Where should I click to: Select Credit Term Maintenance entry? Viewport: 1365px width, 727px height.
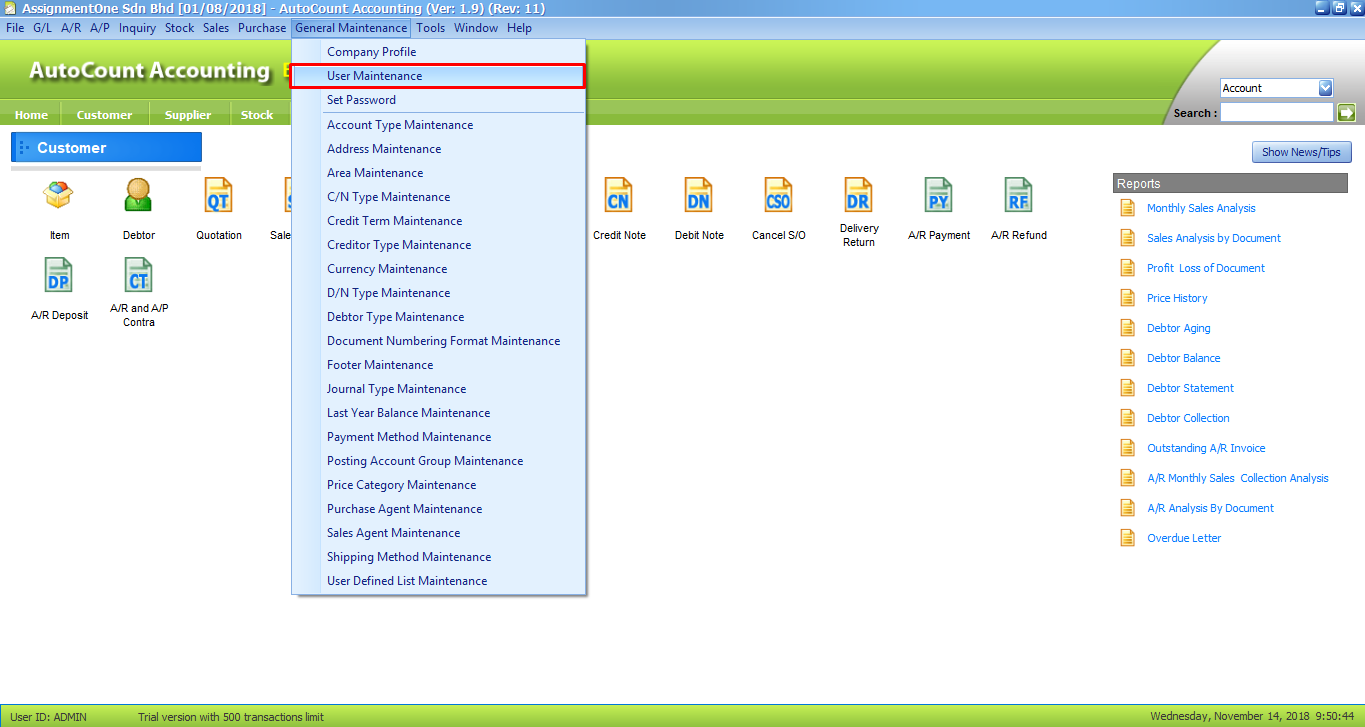pos(438,221)
